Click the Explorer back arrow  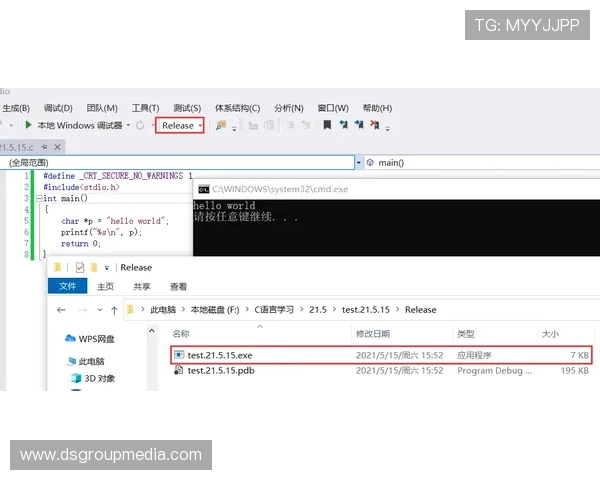click(61, 310)
